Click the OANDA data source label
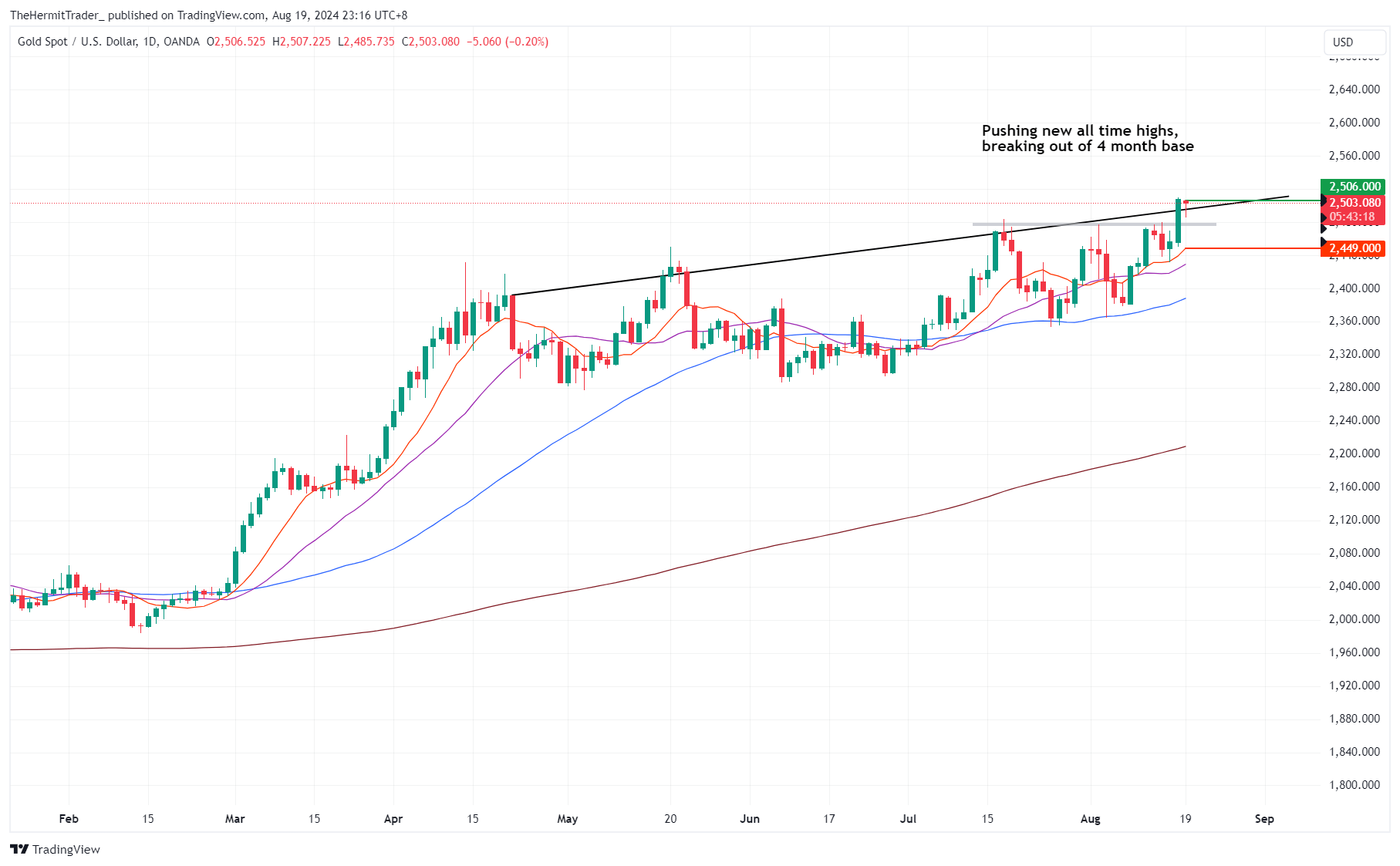This screenshot has height=866, width=1400. pyautogui.click(x=181, y=42)
